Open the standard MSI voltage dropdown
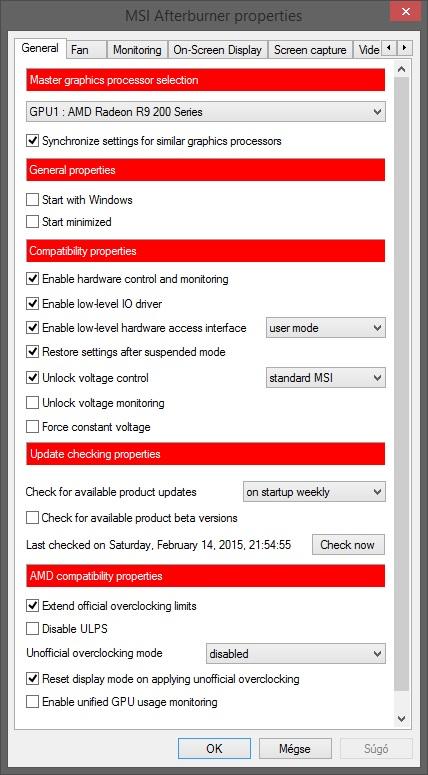Screen dimensions: 428x775 [x=326, y=378]
